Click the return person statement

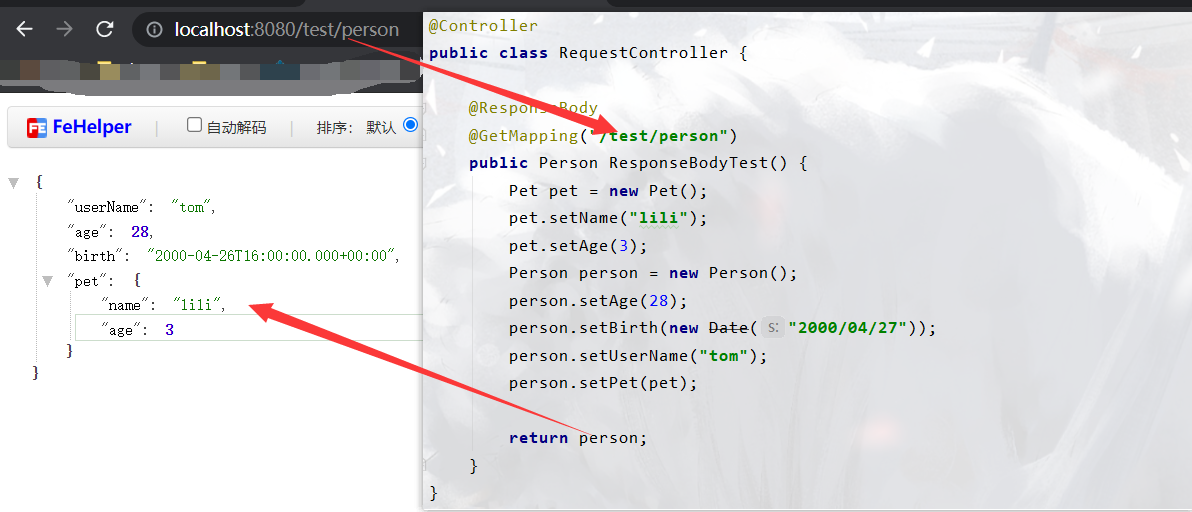[578, 438]
